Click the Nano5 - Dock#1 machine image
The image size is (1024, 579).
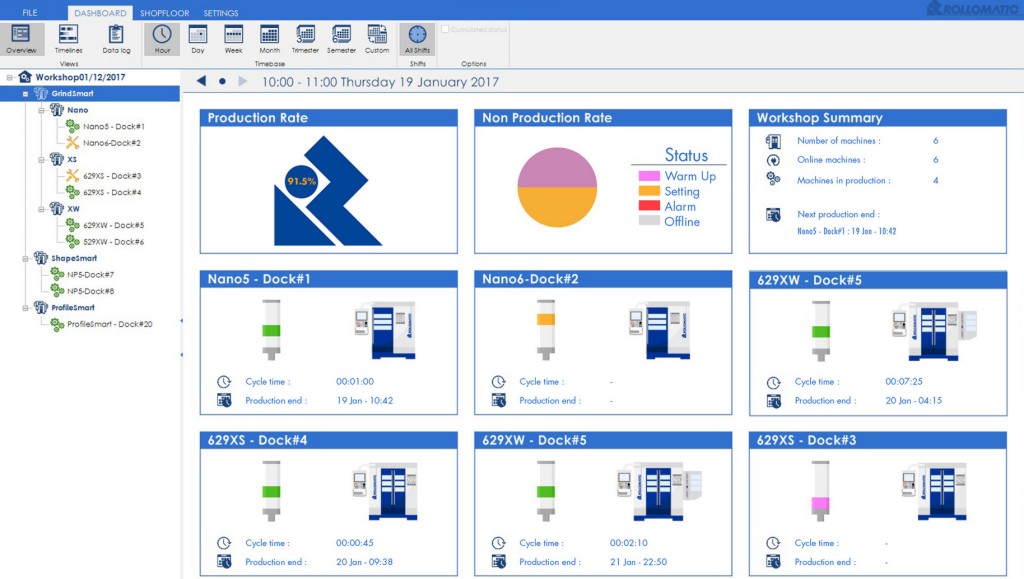[385, 330]
